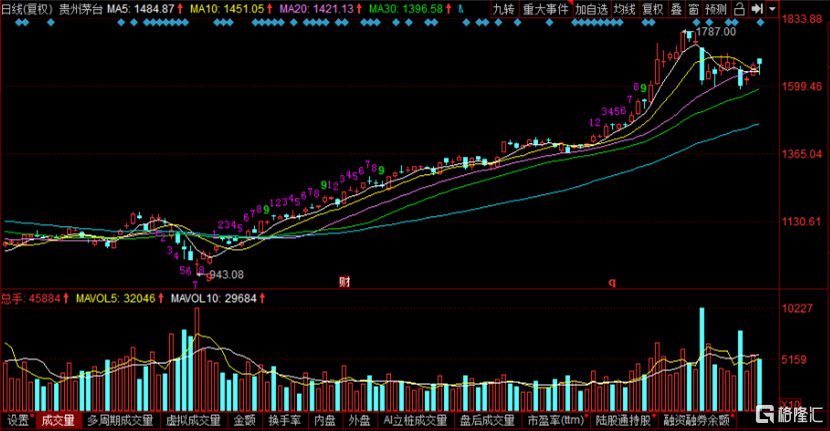Select the 成交量 volume tab

click(58, 420)
